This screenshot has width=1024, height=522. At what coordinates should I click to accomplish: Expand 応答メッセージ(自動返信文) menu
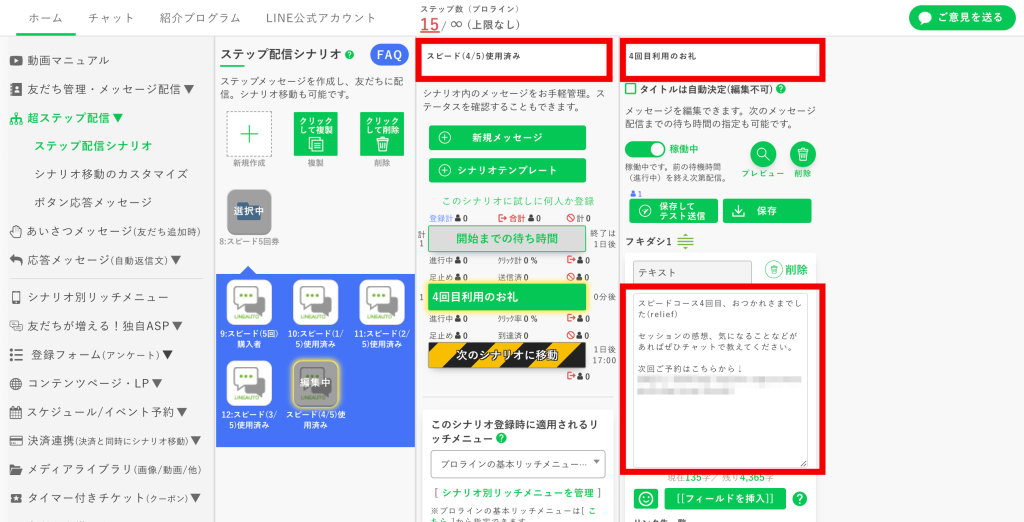pos(95,260)
